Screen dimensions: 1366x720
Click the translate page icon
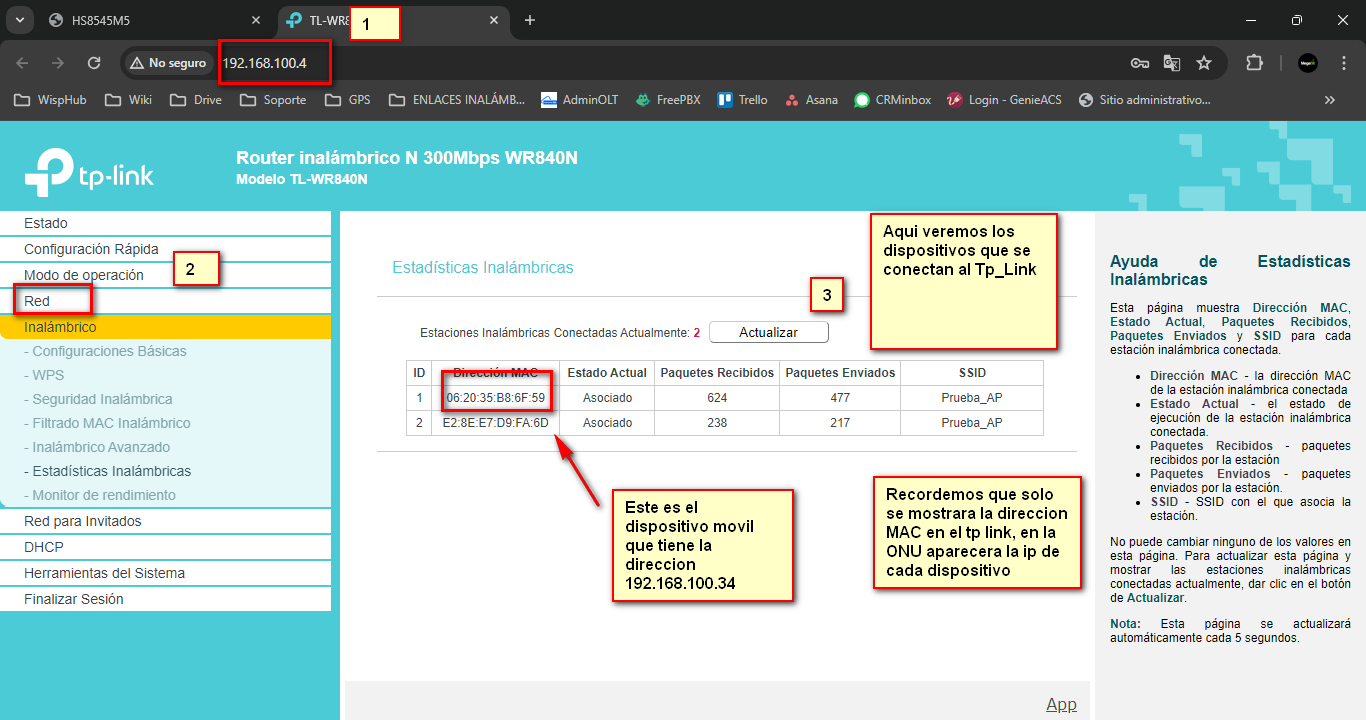[x=1172, y=63]
